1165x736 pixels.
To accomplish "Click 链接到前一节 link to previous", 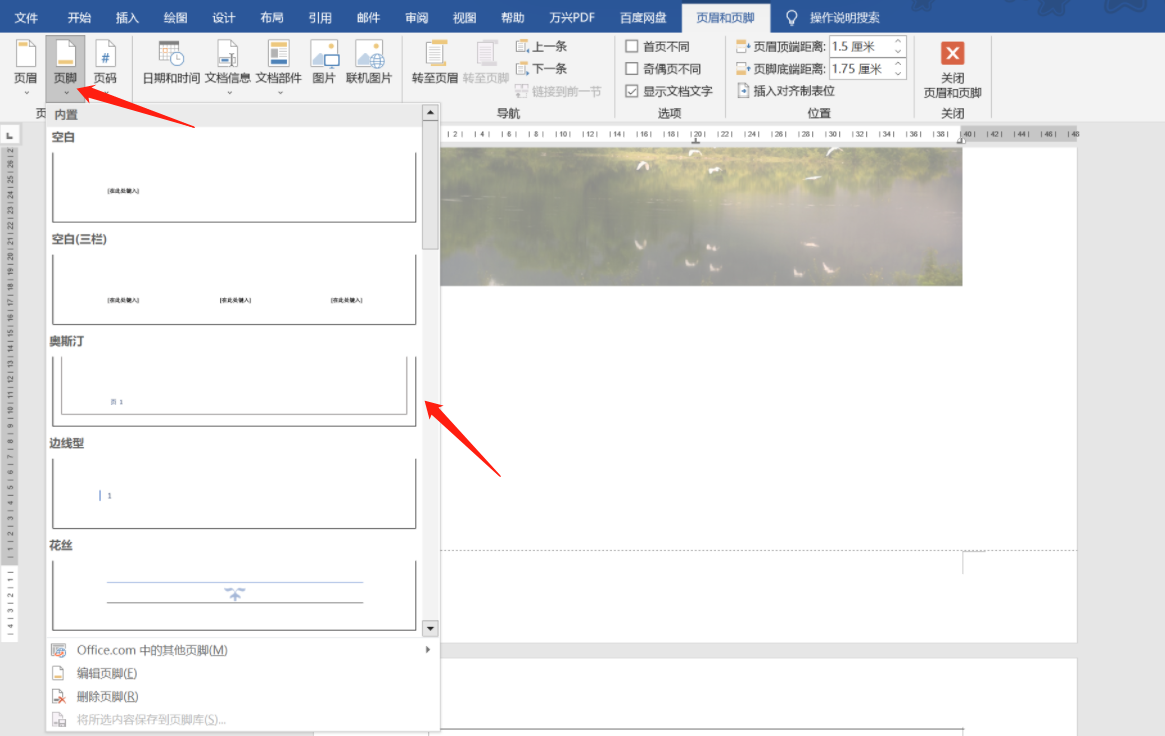I will pos(558,91).
